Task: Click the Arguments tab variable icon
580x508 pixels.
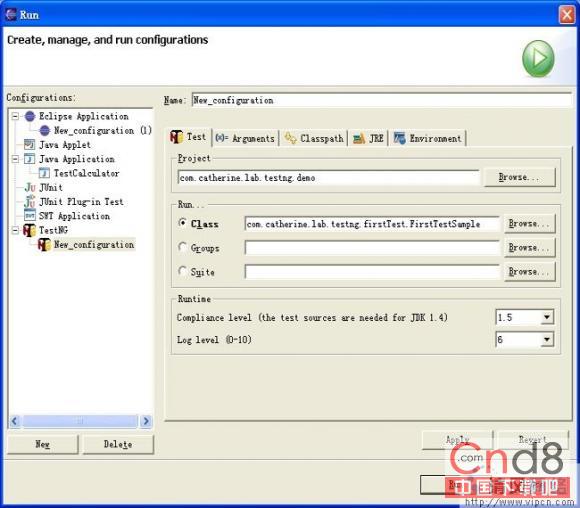Action: coord(222,138)
